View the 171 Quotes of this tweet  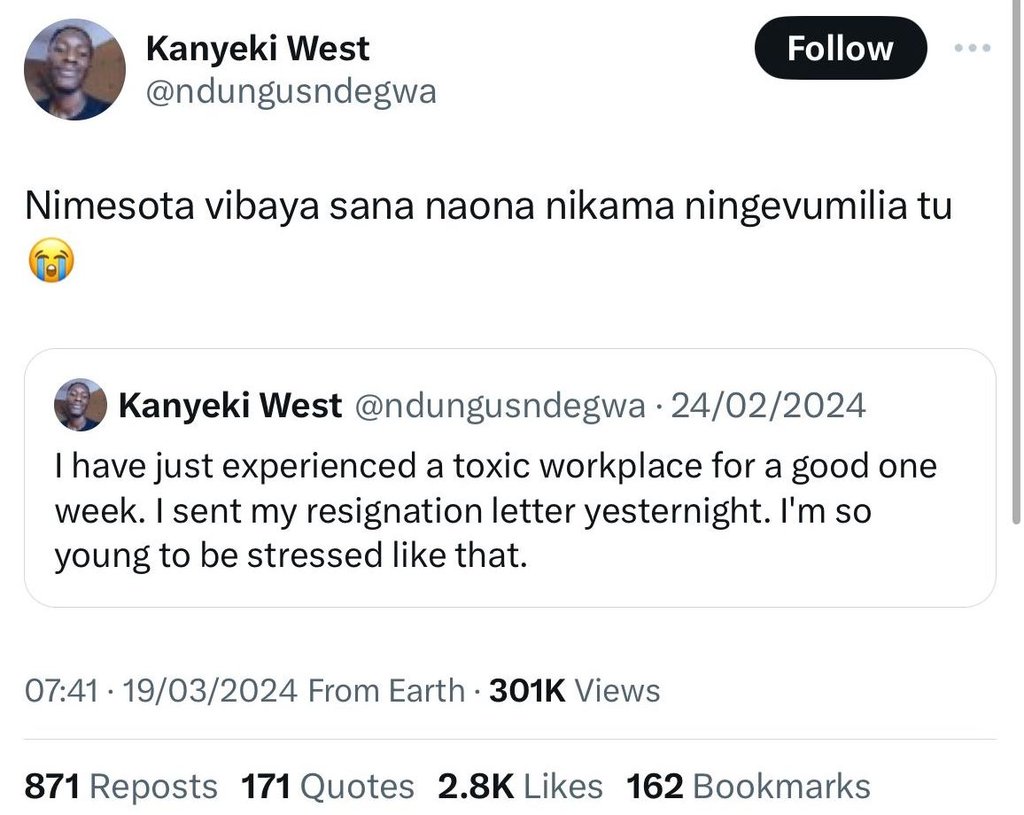tap(327, 786)
